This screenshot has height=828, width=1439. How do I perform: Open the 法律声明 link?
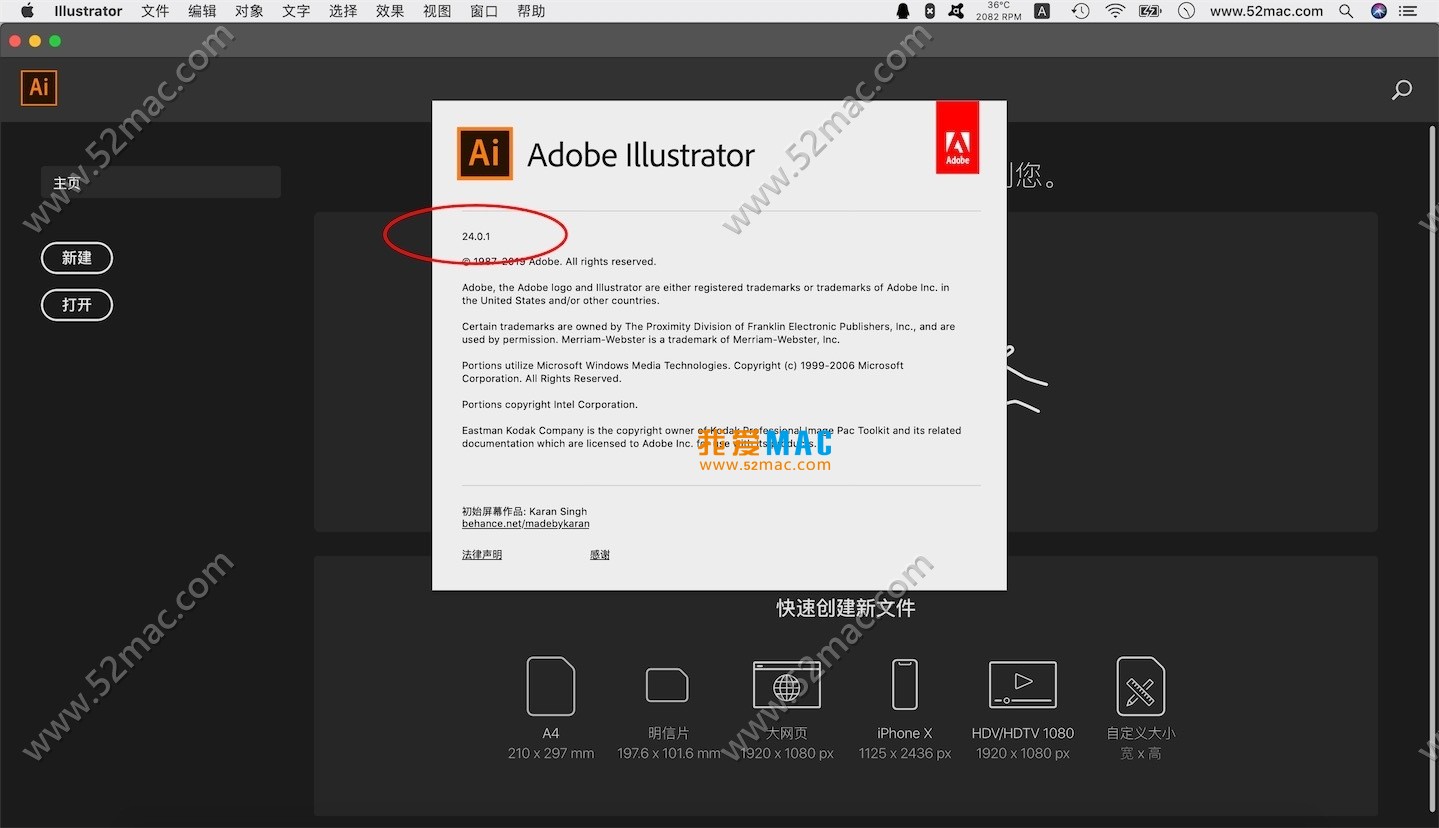pyautogui.click(x=481, y=553)
